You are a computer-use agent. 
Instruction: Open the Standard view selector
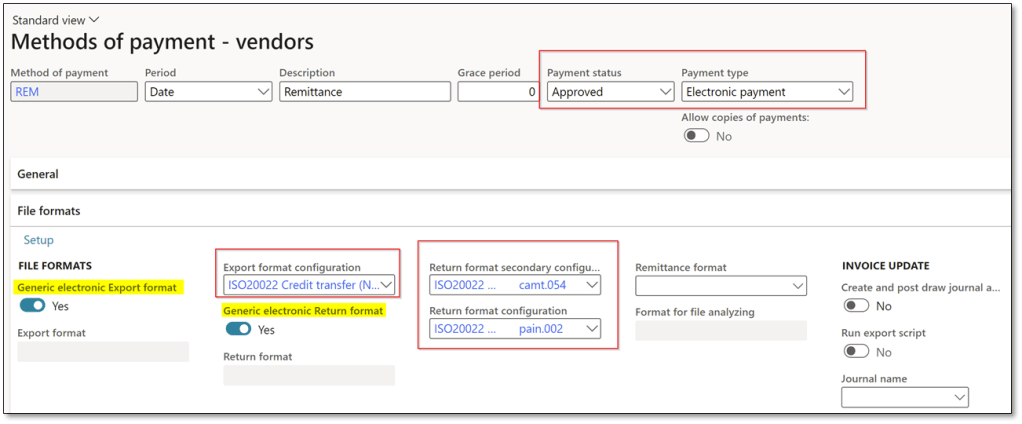[56, 19]
